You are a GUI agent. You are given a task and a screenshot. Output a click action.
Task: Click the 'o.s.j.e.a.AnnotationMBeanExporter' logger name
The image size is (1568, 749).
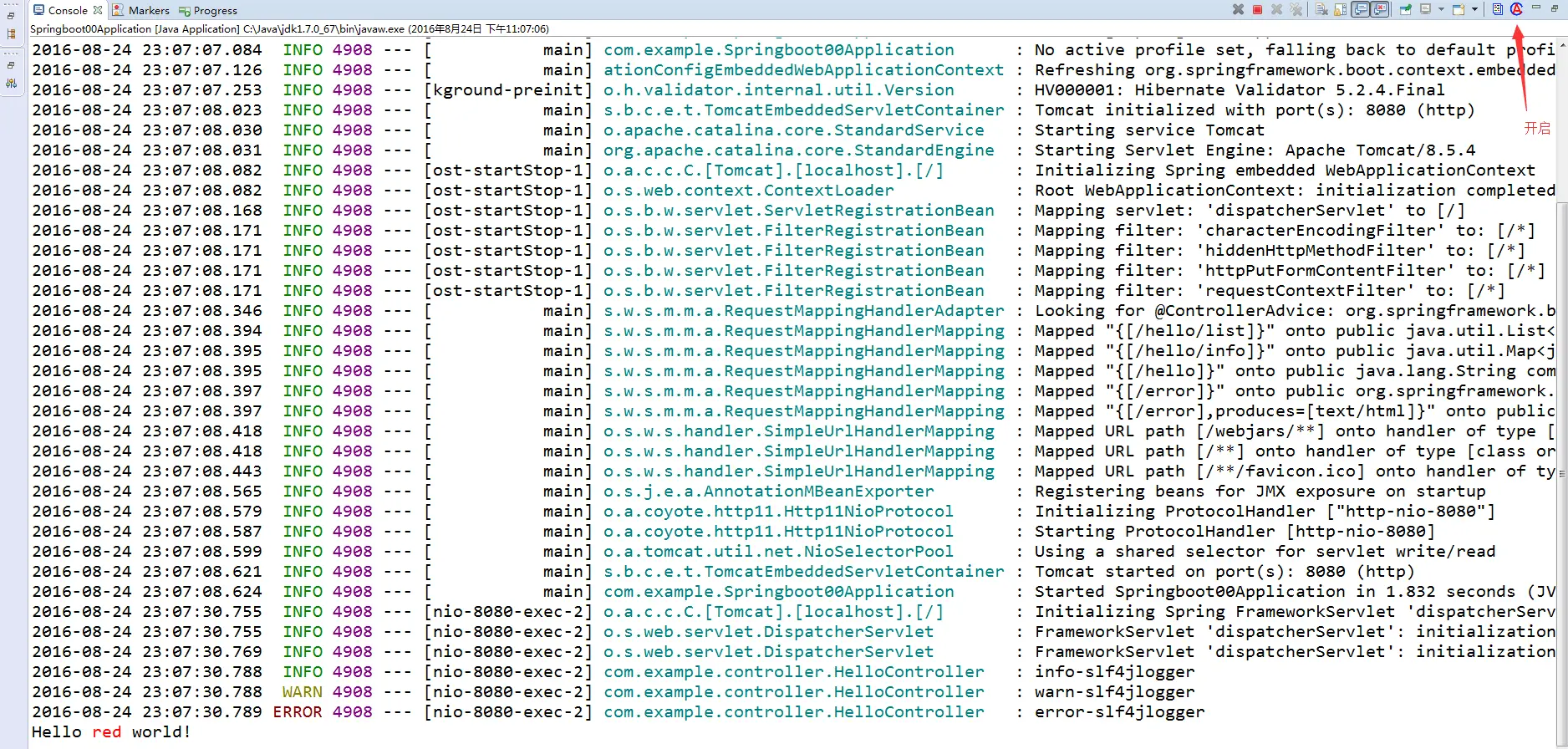click(x=768, y=492)
